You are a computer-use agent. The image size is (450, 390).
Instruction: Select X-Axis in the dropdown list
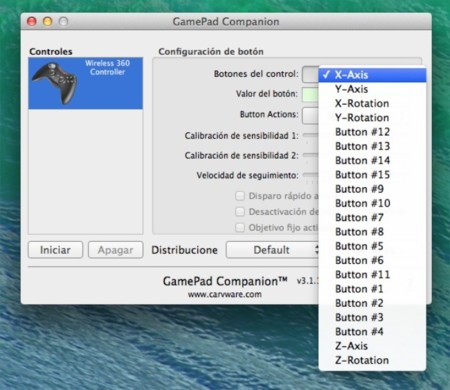coord(372,75)
